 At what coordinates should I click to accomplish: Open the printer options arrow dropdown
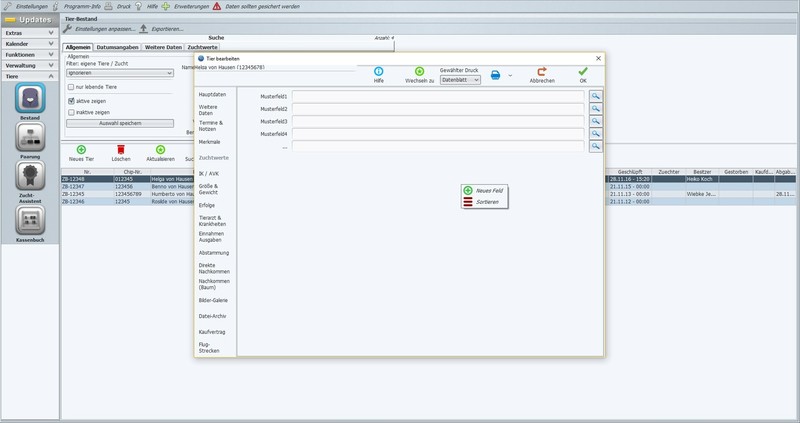[x=510, y=76]
